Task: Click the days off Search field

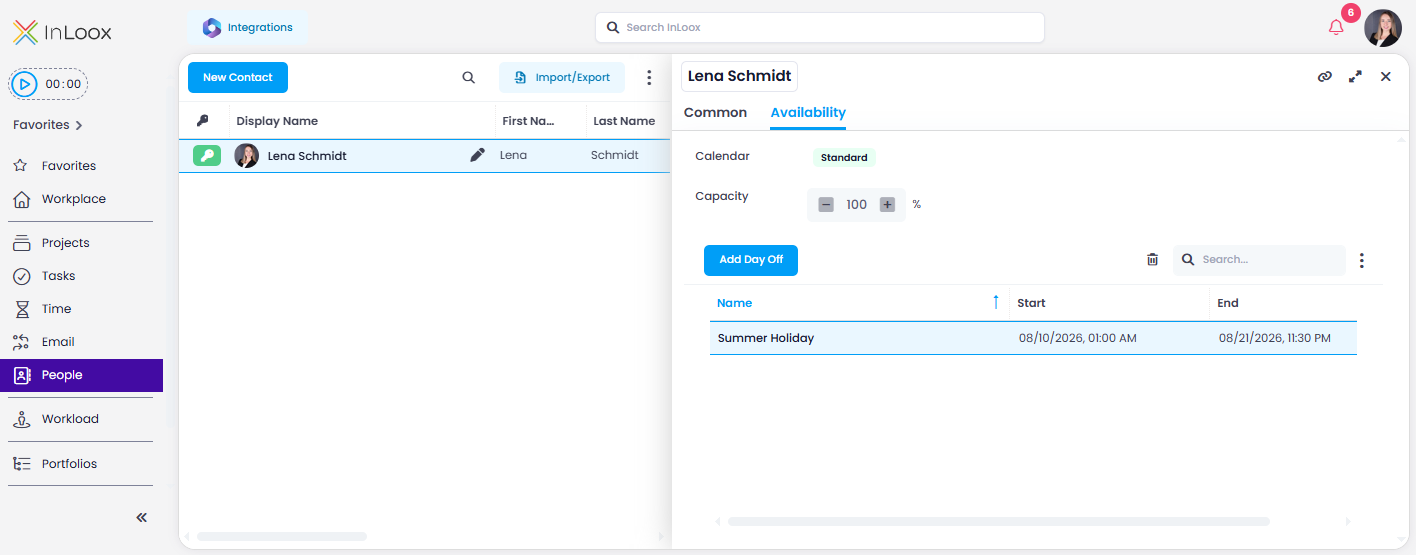Action: point(1260,260)
